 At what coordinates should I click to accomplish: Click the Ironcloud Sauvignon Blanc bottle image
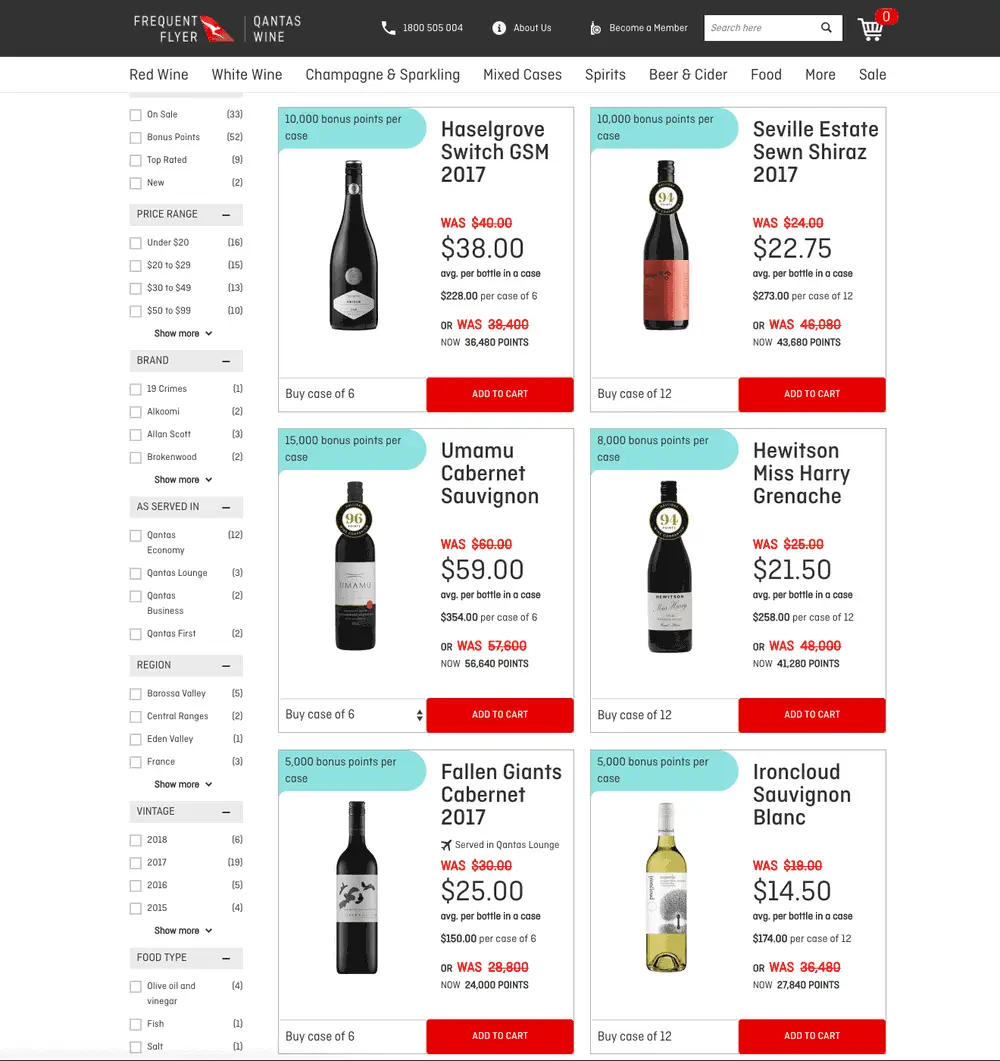[666, 887]
